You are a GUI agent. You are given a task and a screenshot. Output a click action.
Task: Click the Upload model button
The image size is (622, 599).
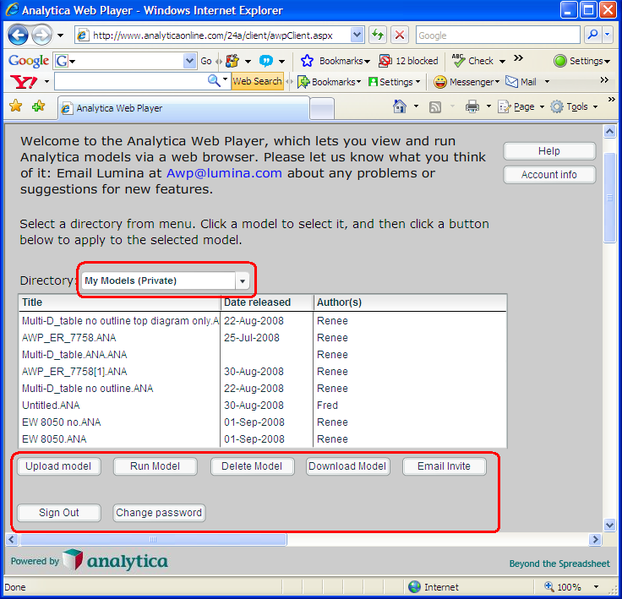(x=59, y=466)
